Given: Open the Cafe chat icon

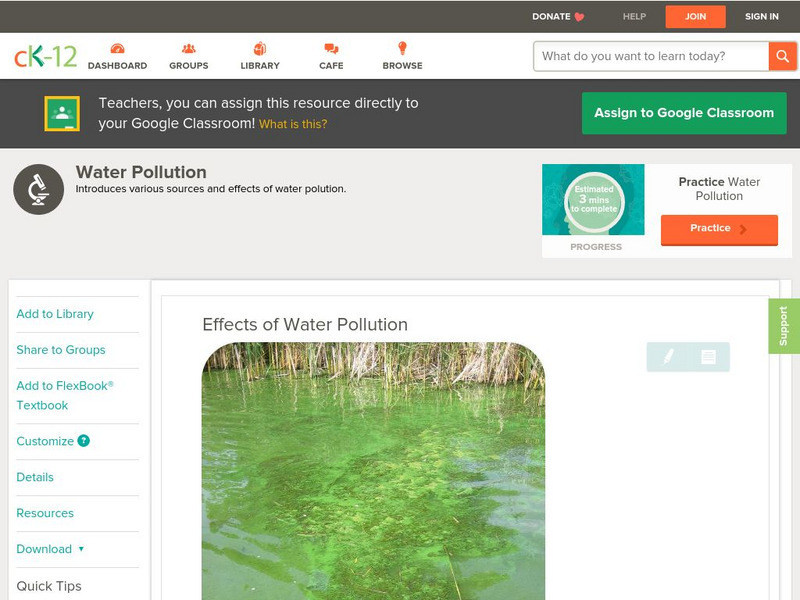Looking at the screenshot, I should (x=331, y=49).
